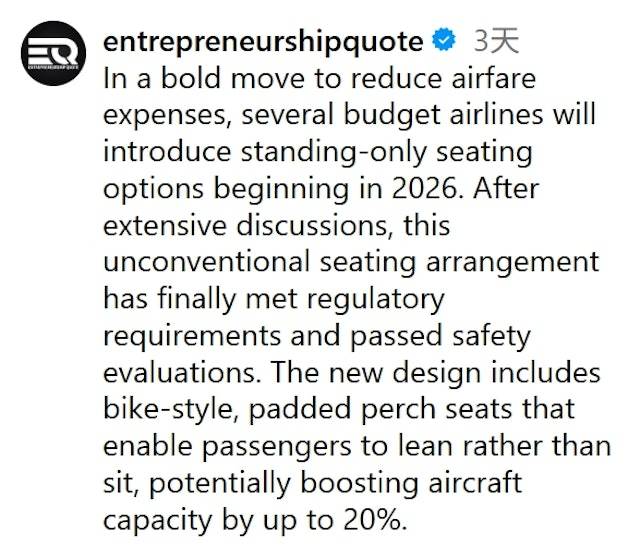Click the term 'standing-only' in the caption

(334, 152)
